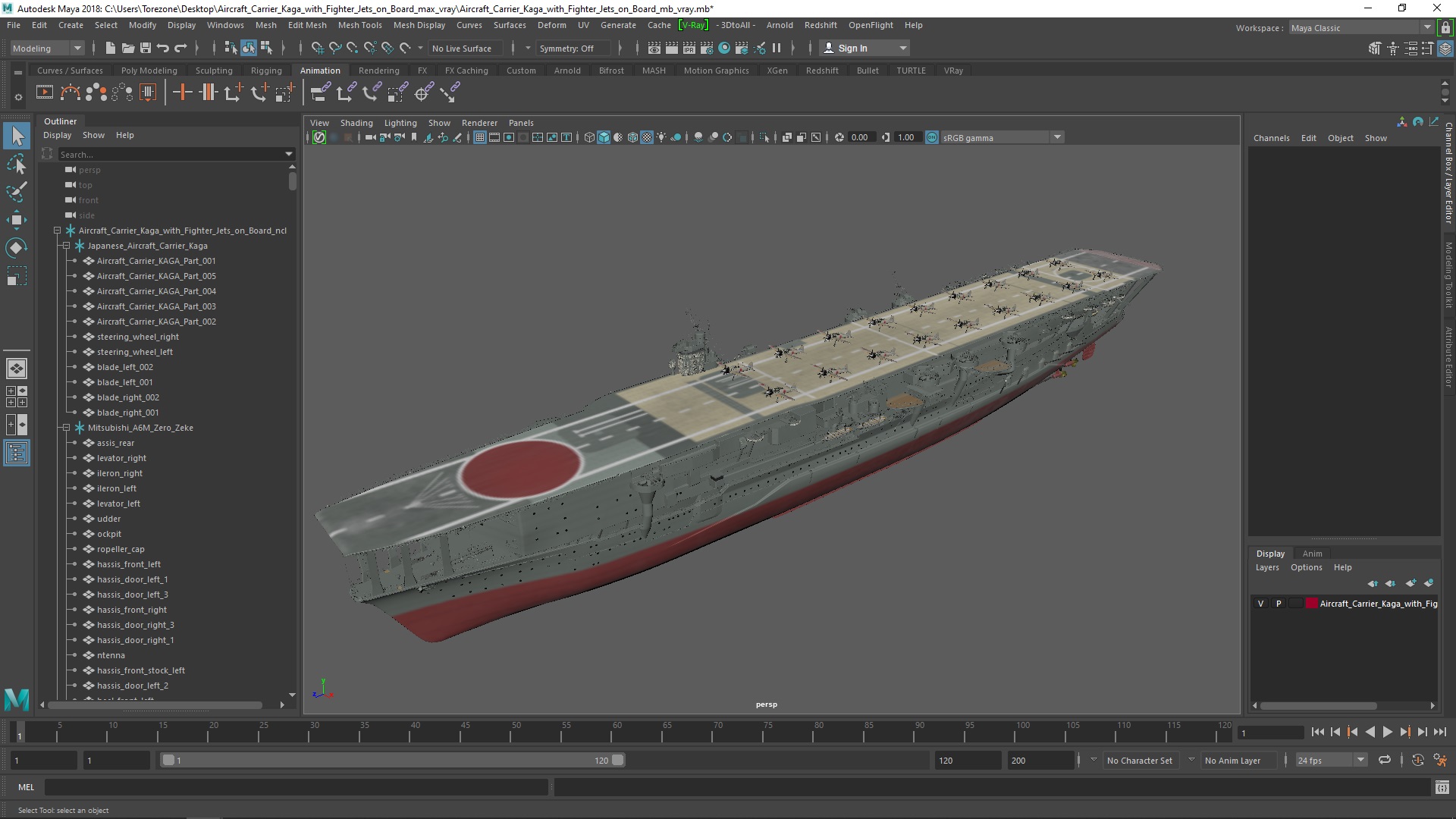Snap to curves icon
This screenshot has width=1456, height=819.
pyautogui.click(x=334, y=48)
